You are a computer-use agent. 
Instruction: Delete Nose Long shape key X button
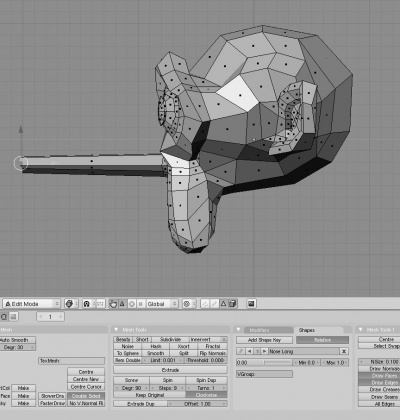point(344,351)
